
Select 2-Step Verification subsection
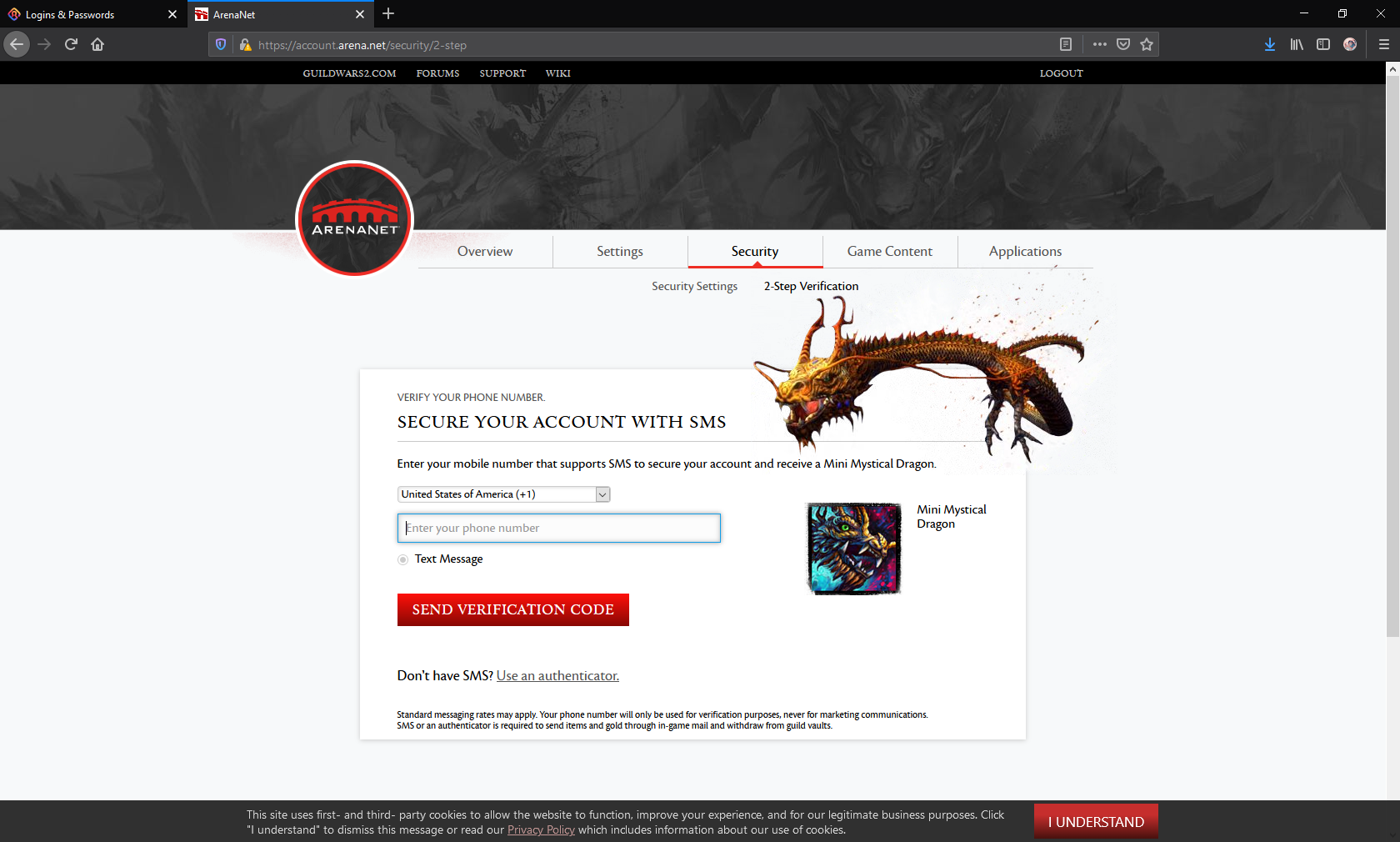tap(811, 286)
